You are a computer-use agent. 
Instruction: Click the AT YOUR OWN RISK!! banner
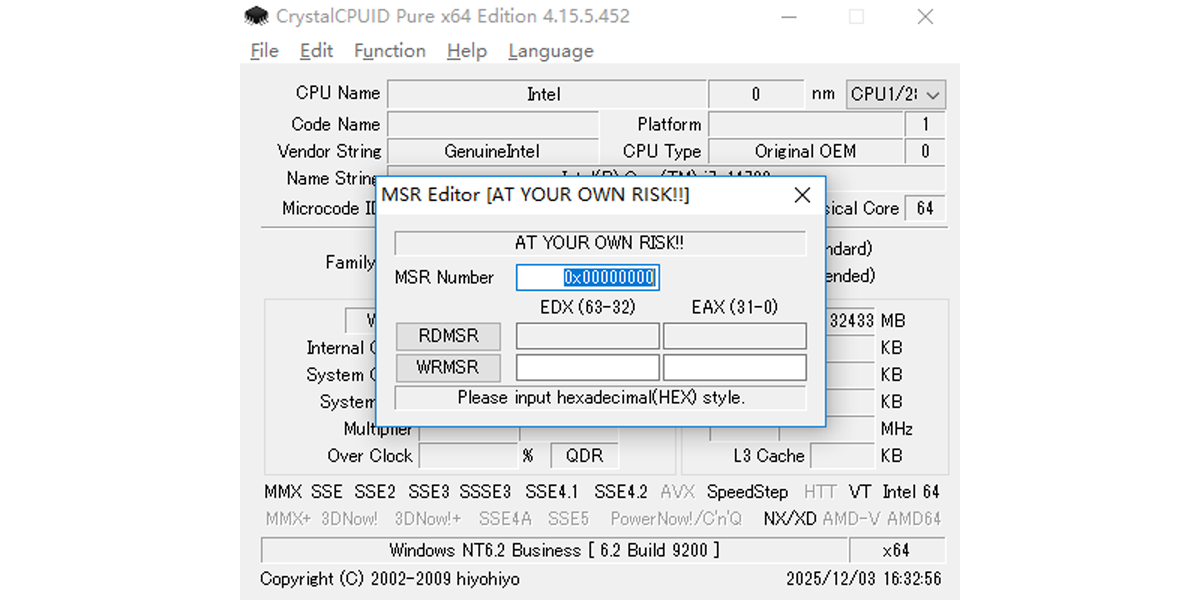[600, 243]
